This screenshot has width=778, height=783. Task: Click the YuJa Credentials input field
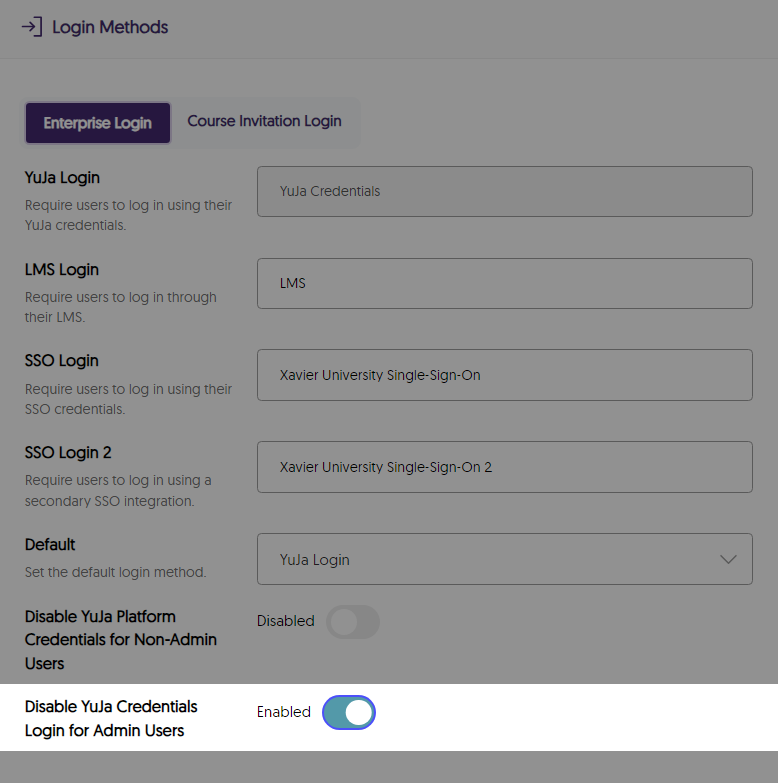[505, 191]
